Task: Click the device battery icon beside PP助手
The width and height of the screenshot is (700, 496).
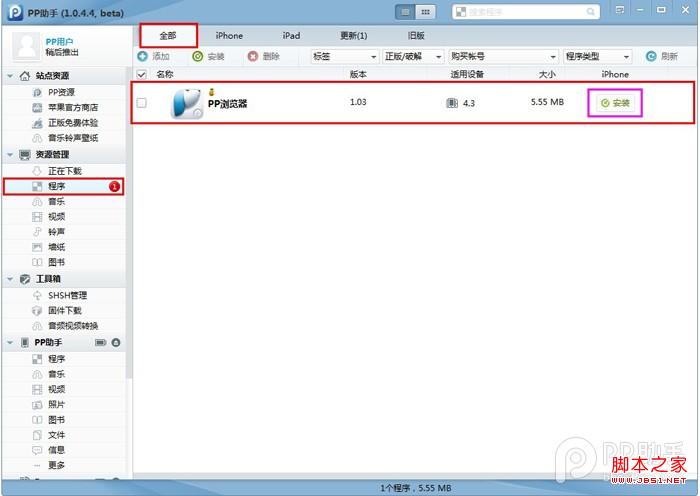Action: point(100,342)
